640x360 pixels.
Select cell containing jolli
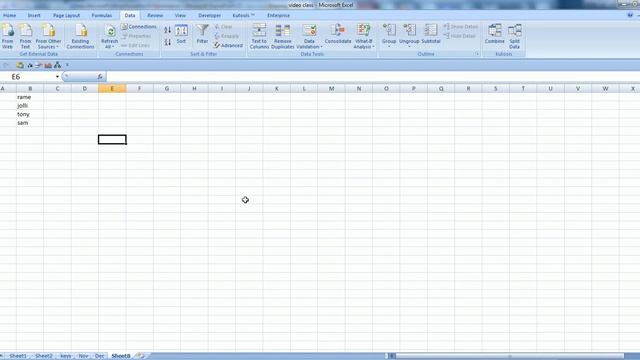pyautogui.click(x=30, y=106)
